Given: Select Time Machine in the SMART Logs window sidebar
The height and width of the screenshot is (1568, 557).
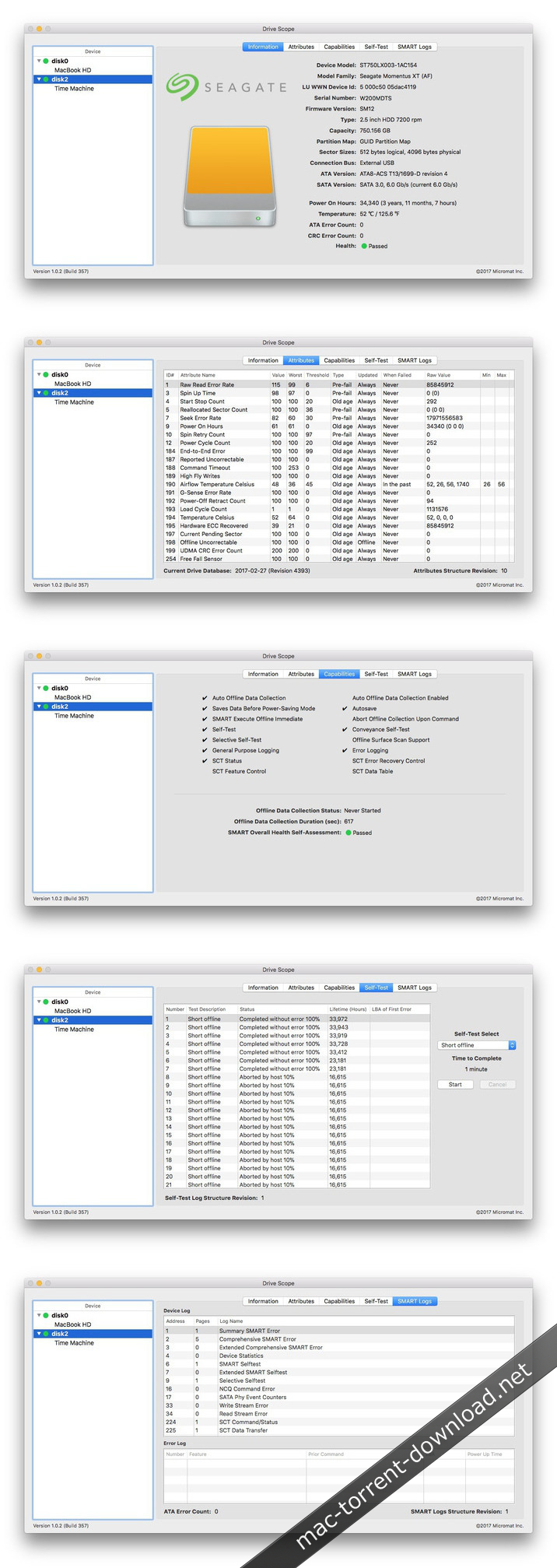Looking at the screenshot, I should point(74,1343).
